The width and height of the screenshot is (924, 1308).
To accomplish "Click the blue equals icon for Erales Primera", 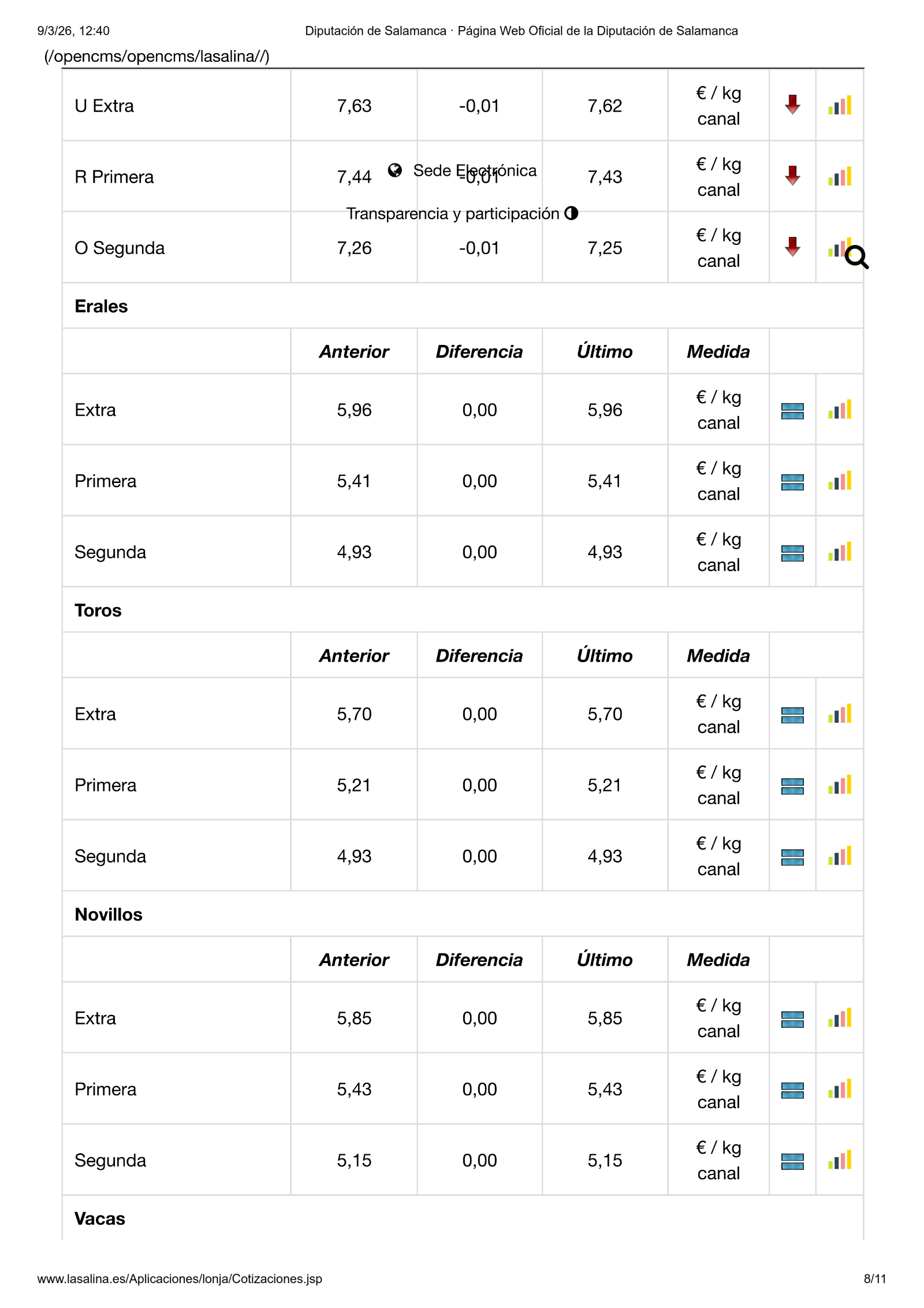I will point(792,481).
